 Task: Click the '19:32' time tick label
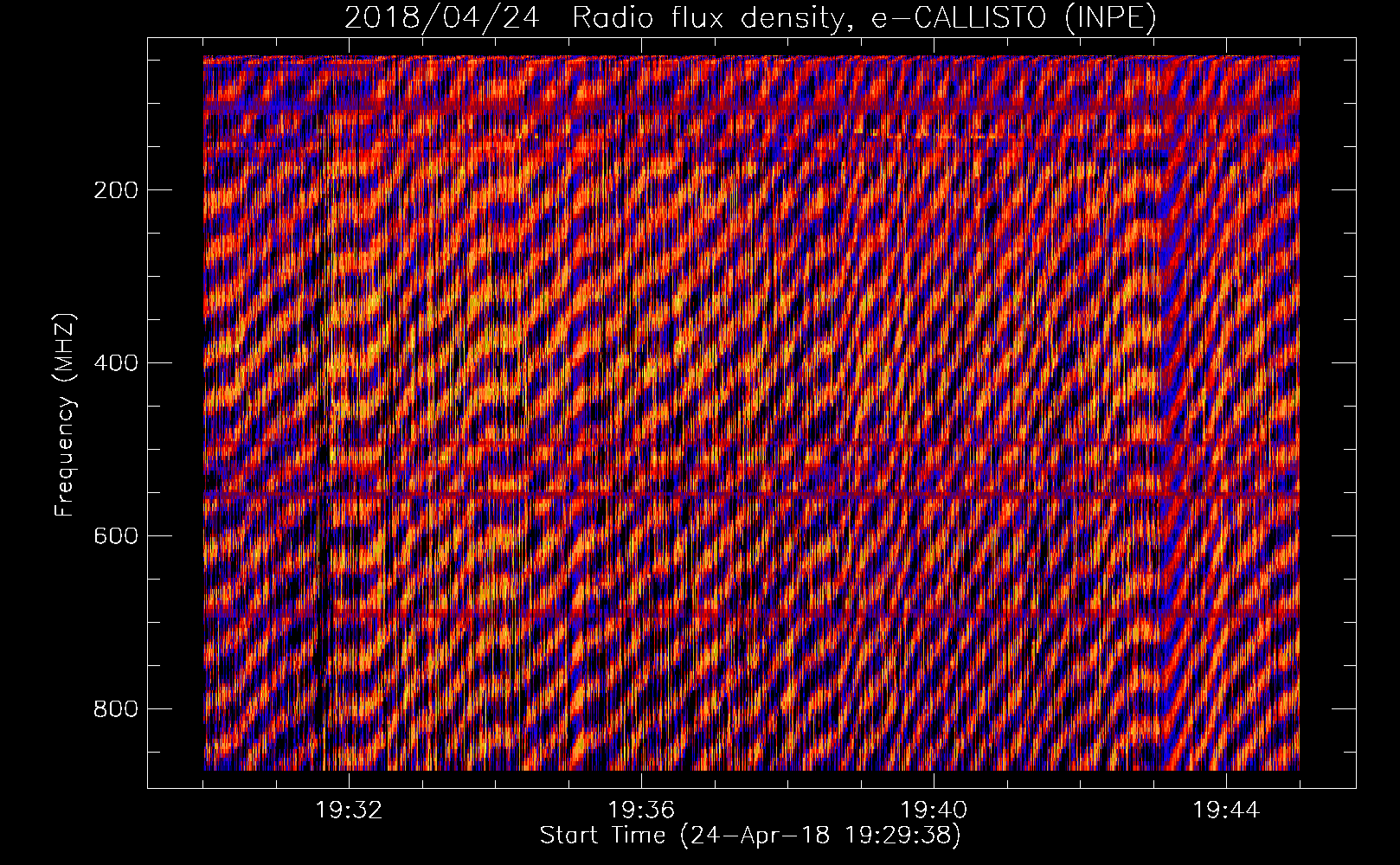(x=349, y=811)
